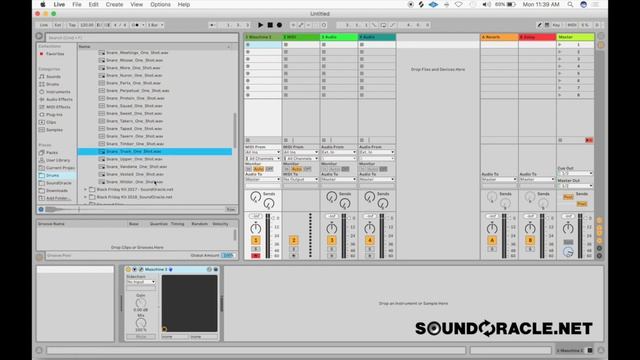Open track 3 Audio From Ext. In dropdown

[338, 152]
